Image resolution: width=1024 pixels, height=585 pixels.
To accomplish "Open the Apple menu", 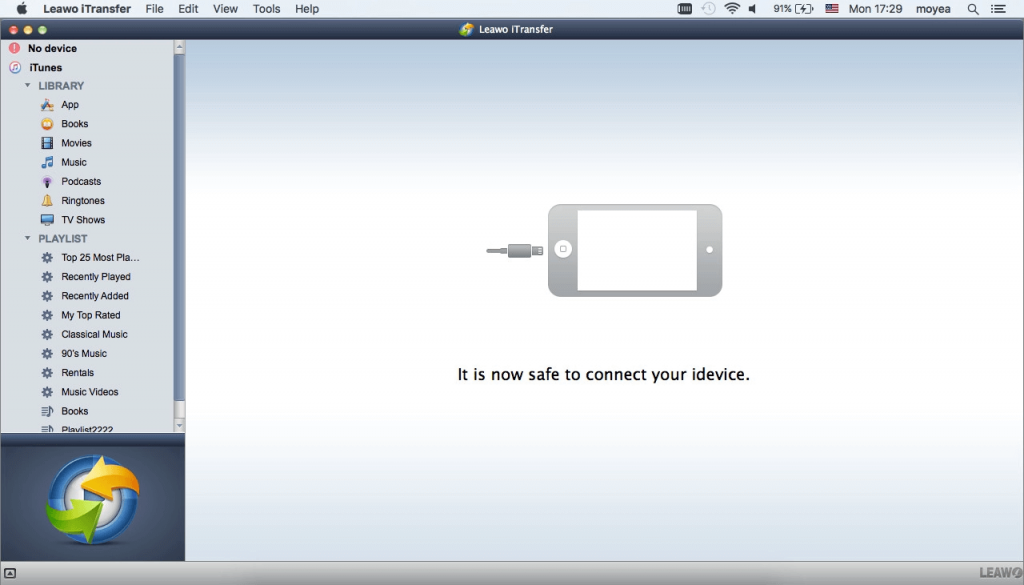I will point(22,8).
